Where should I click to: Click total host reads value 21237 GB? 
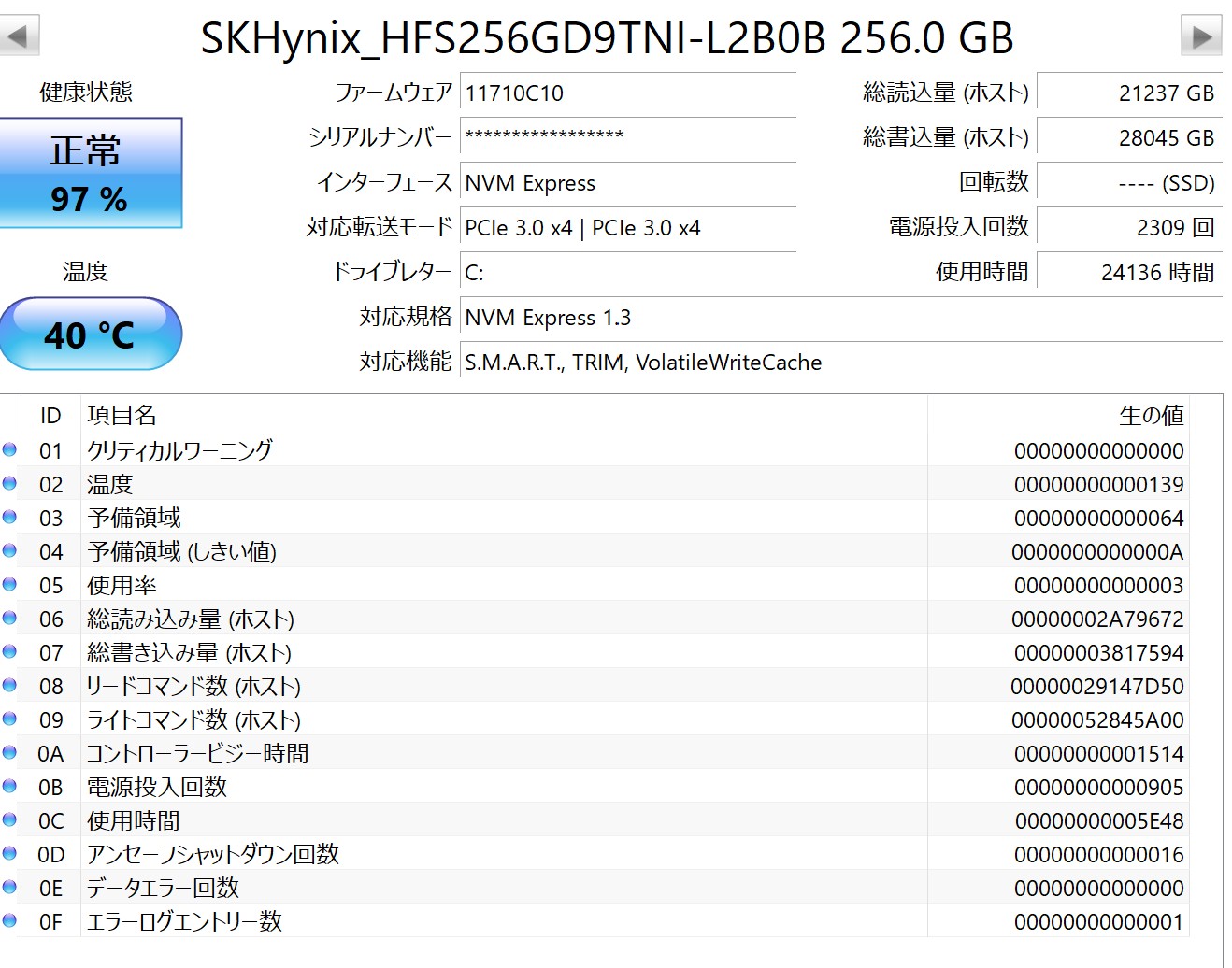tap(1129, 93)
